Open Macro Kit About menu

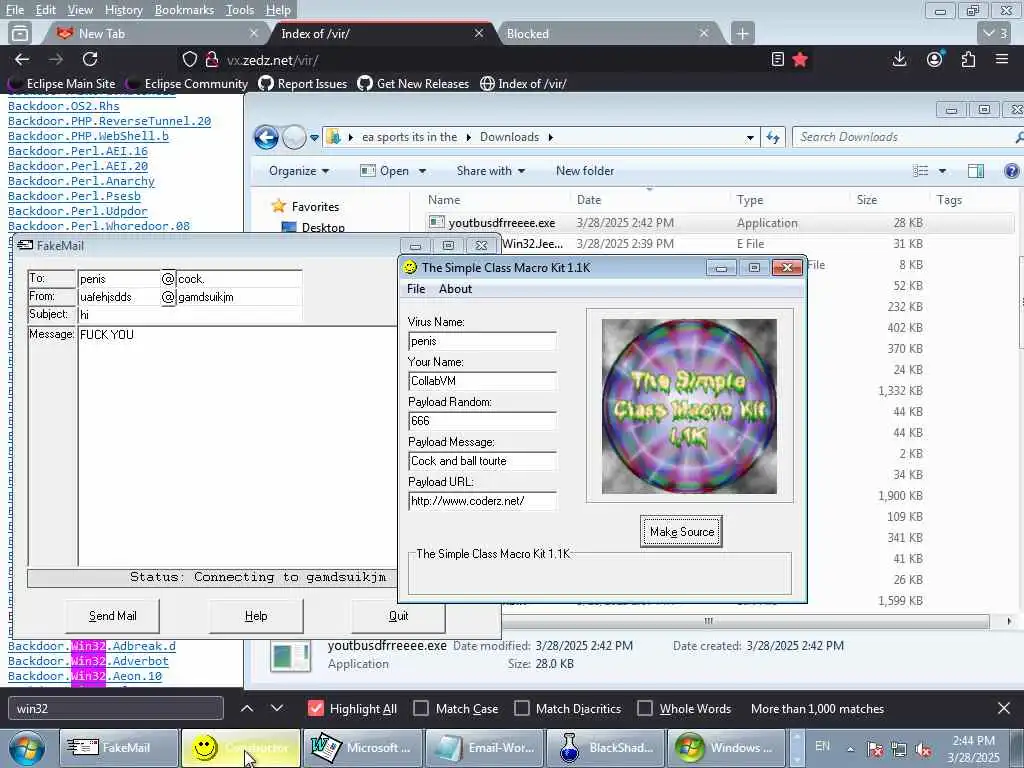pos(455,289)
